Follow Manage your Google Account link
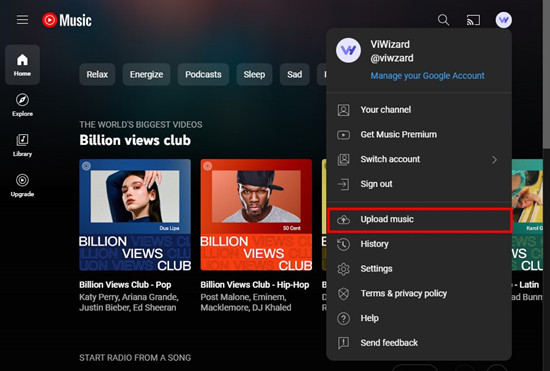 click(x=427, y=76)
